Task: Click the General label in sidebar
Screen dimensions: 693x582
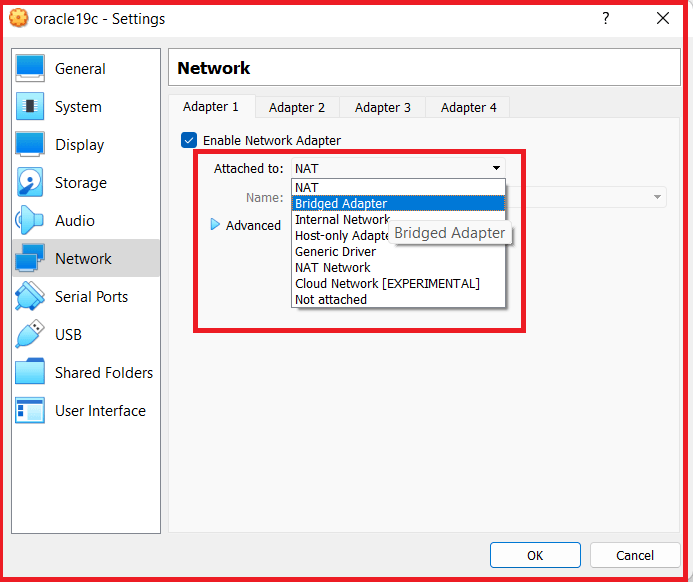Action: coord(80,69)
